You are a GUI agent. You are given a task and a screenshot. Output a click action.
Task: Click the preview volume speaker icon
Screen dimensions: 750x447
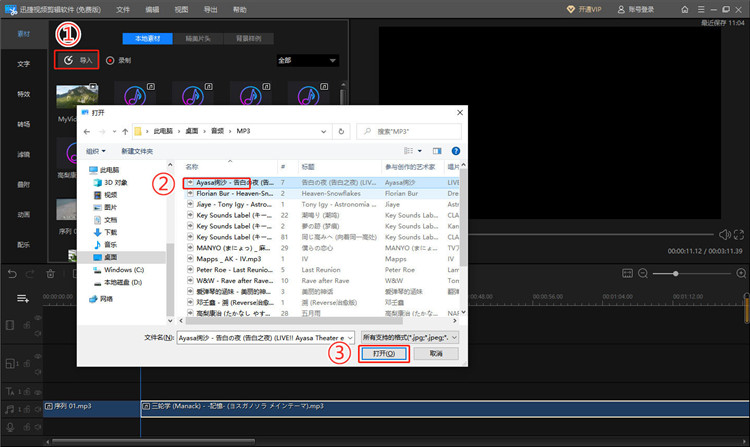coord(724,234)
